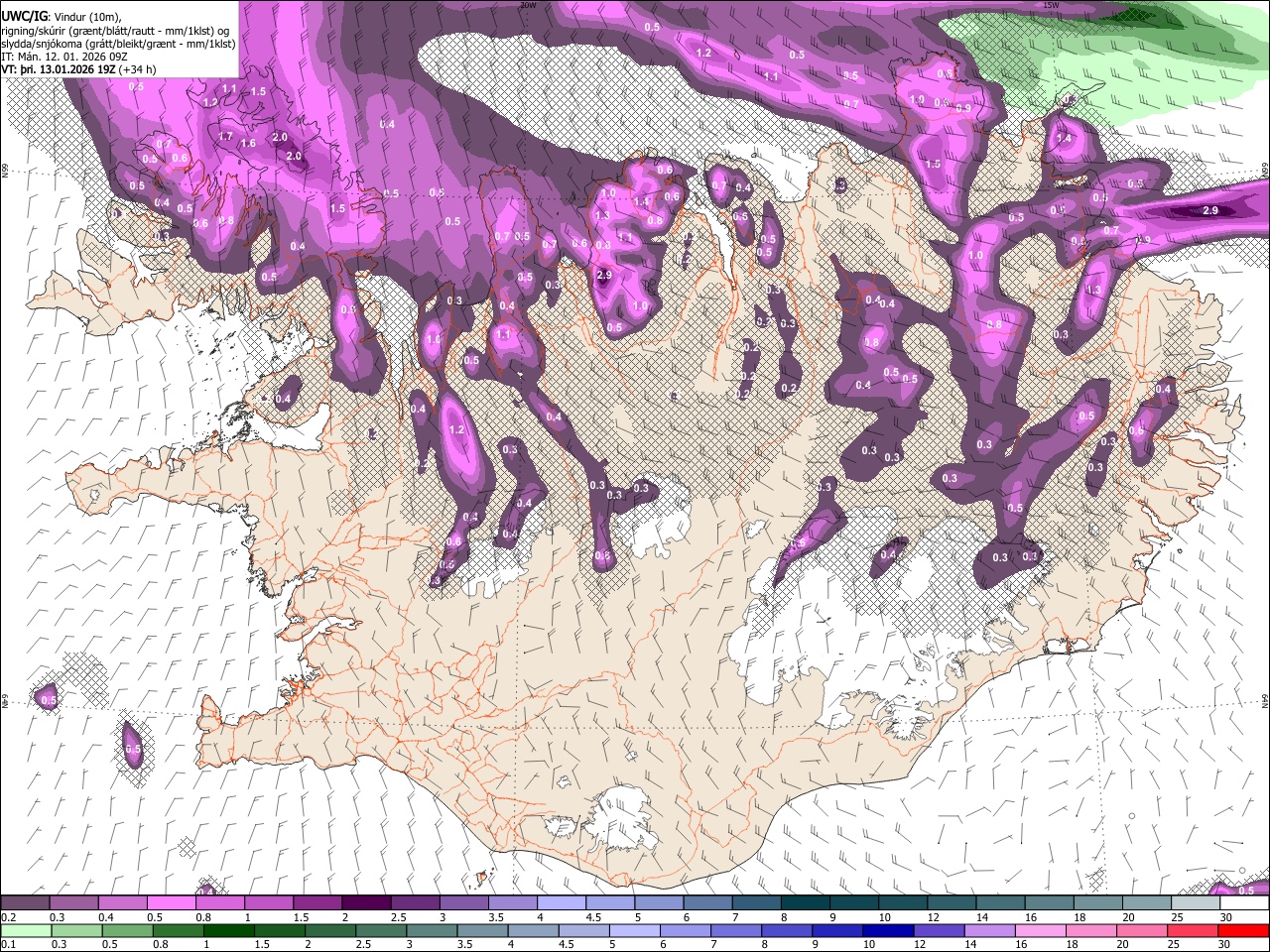
Task: Click the 25–30 white swatch in the upper legend
Action: 1196,903
